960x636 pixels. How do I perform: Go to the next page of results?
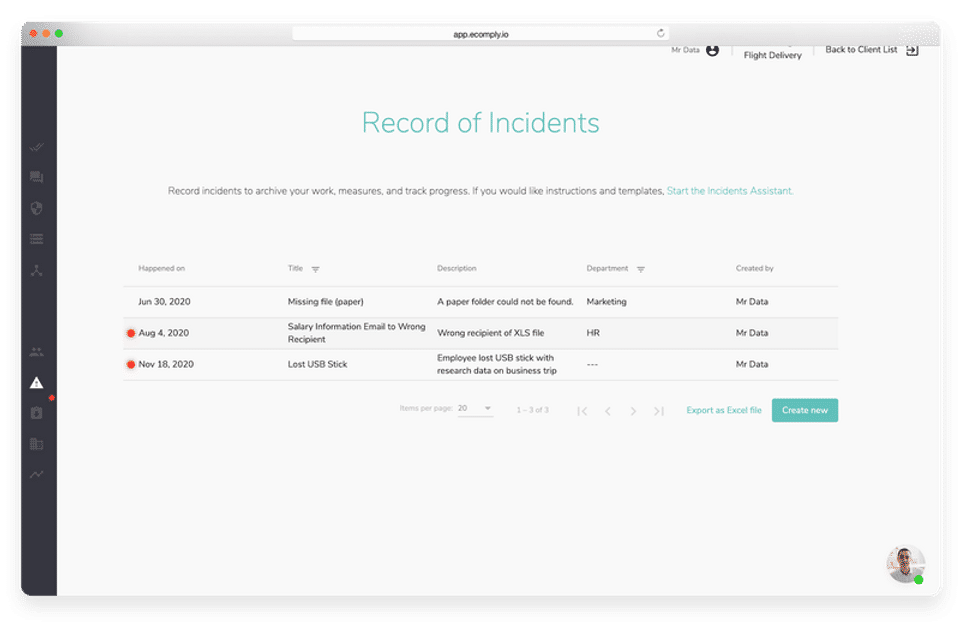pyautogui.click(x=633, y=411)
